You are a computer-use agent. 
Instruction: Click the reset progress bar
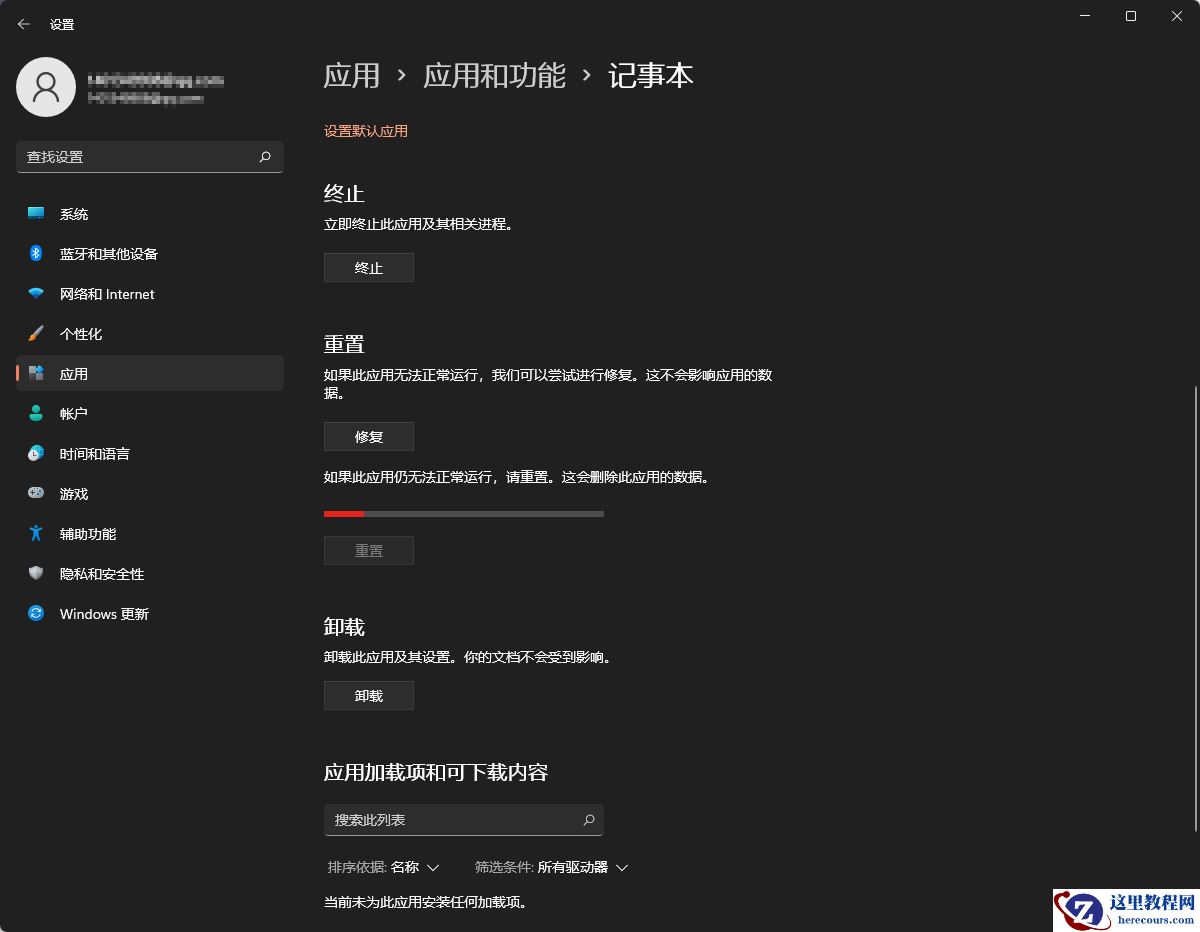(463, 513)
